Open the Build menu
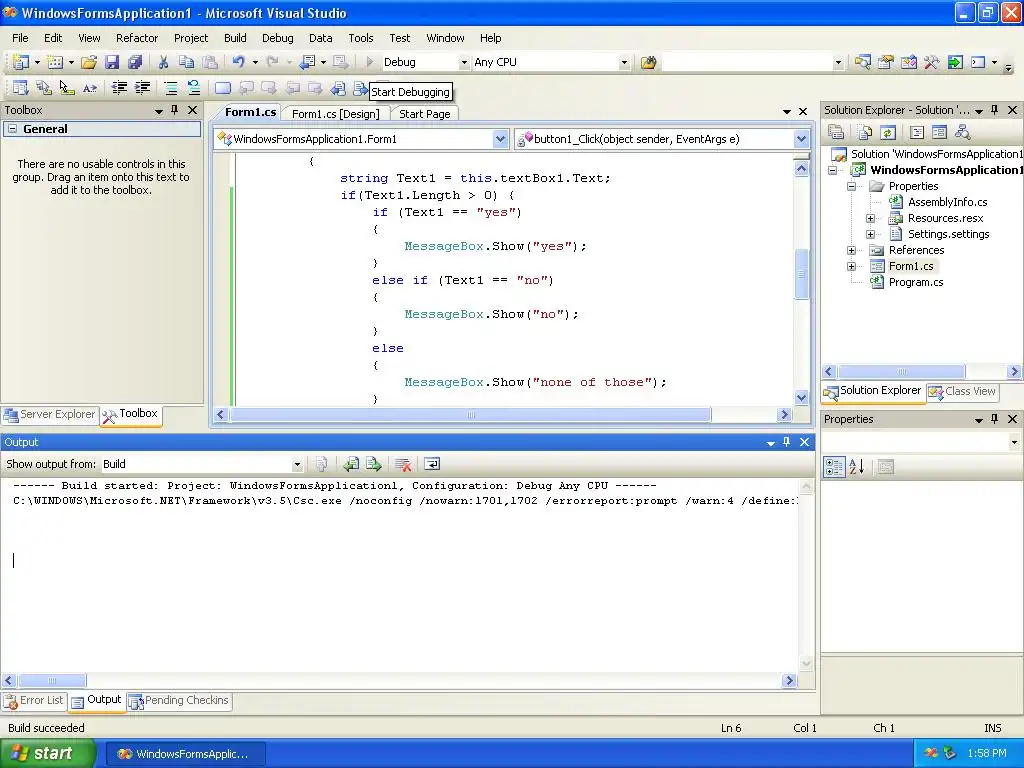Screen dimensions: 1024x768 coord(235,38)
